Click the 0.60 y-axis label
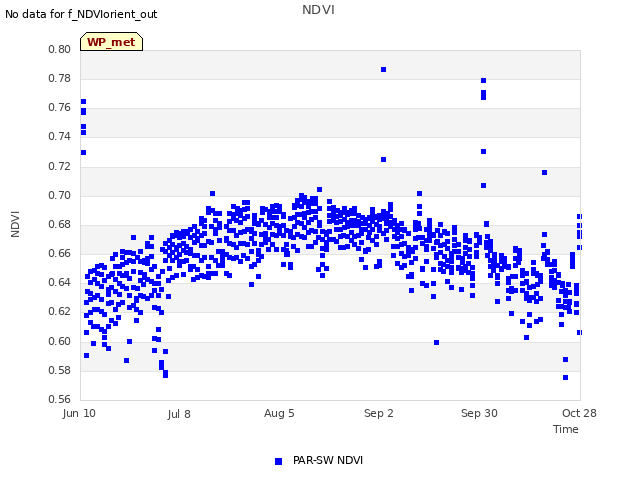Viewport: 640px width, 480px height. [59, 341]
